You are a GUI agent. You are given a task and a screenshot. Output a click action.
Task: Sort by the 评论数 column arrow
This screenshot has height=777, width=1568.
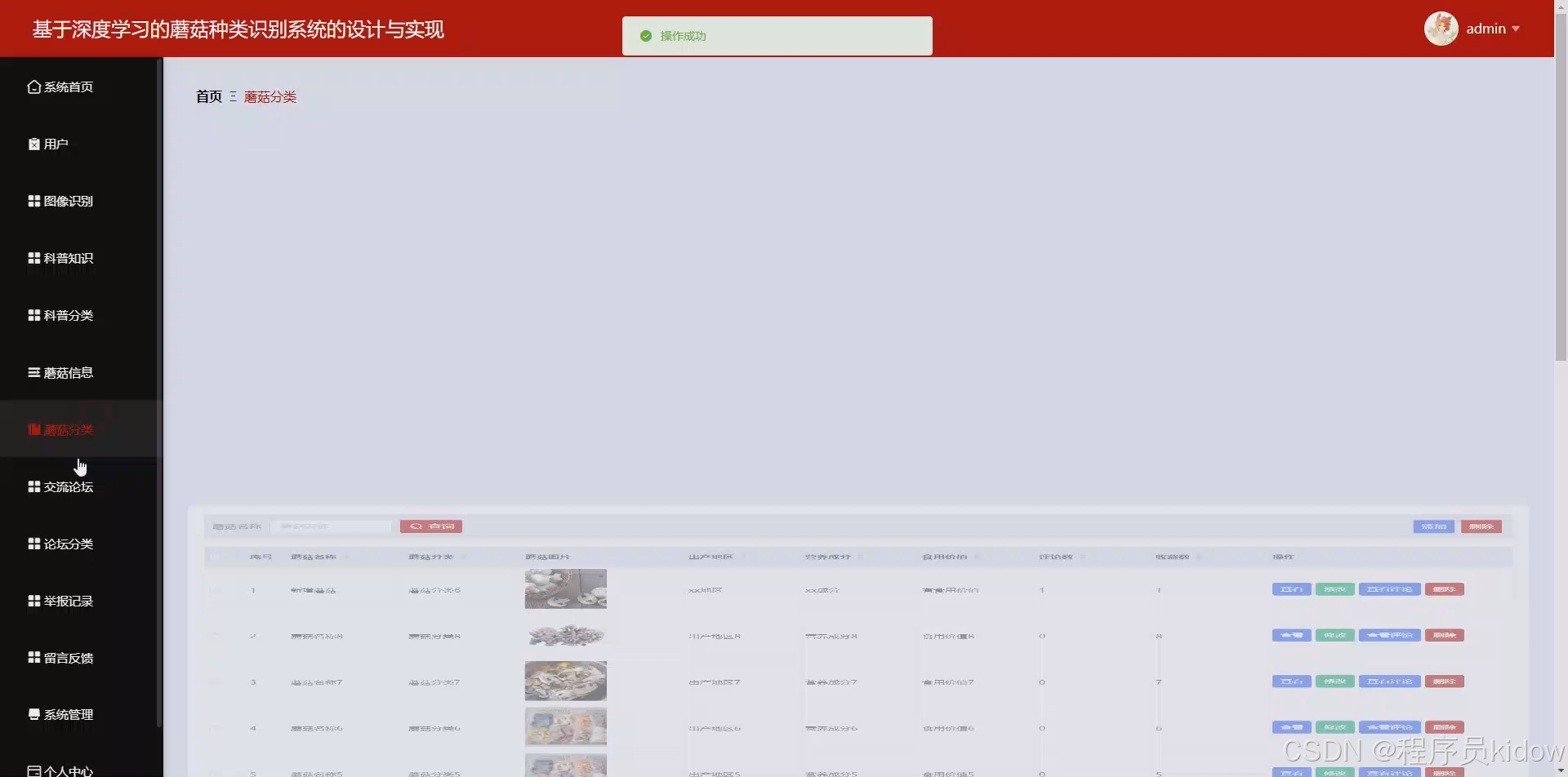pyautogui.click(x=1083, y=557)
